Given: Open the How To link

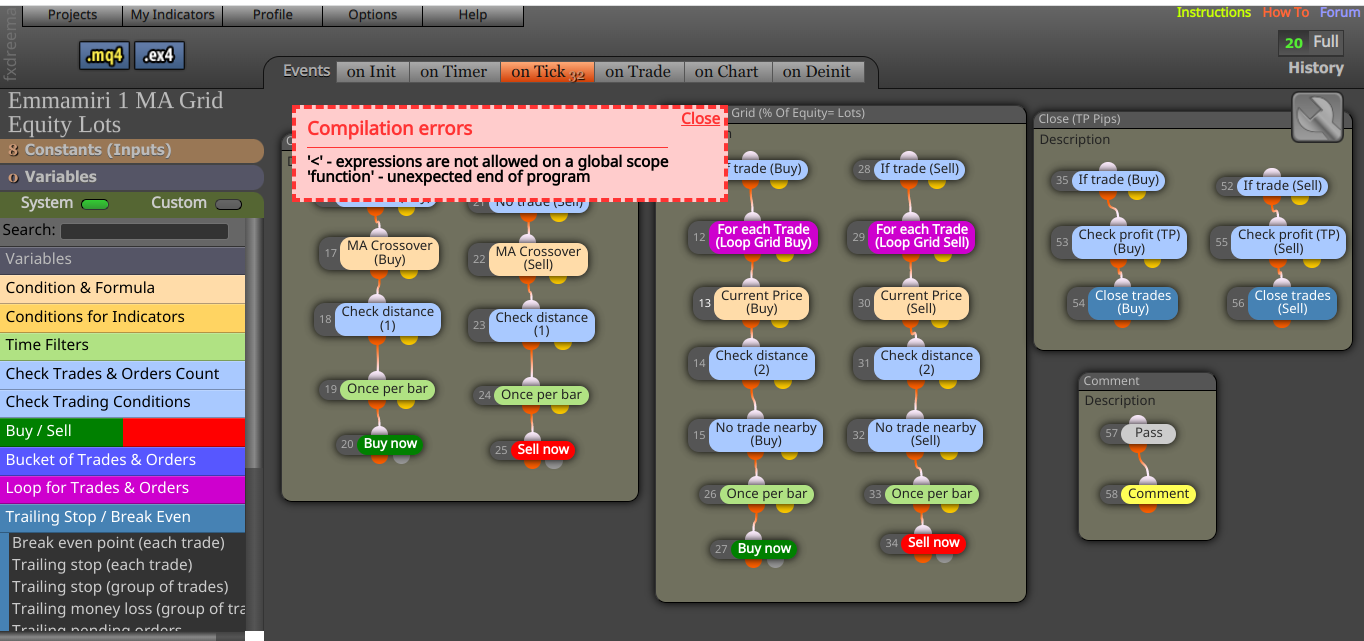Looking at the screenshot, I should click(1285, 13).
